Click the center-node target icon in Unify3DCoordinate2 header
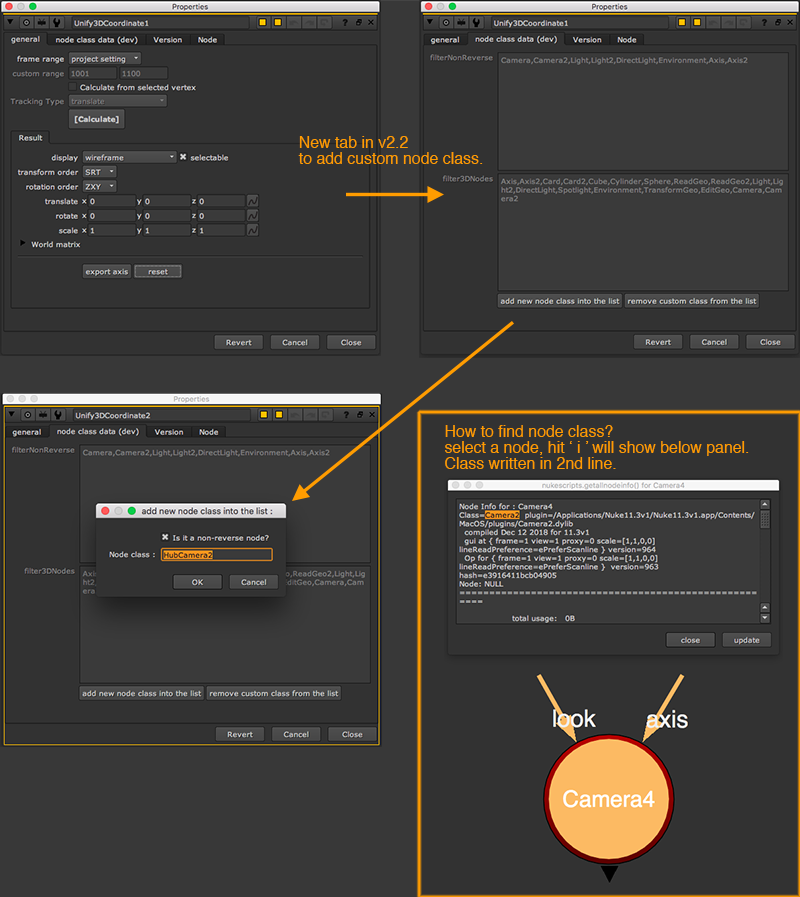800x897 pixels. click(x=27, y=415)
